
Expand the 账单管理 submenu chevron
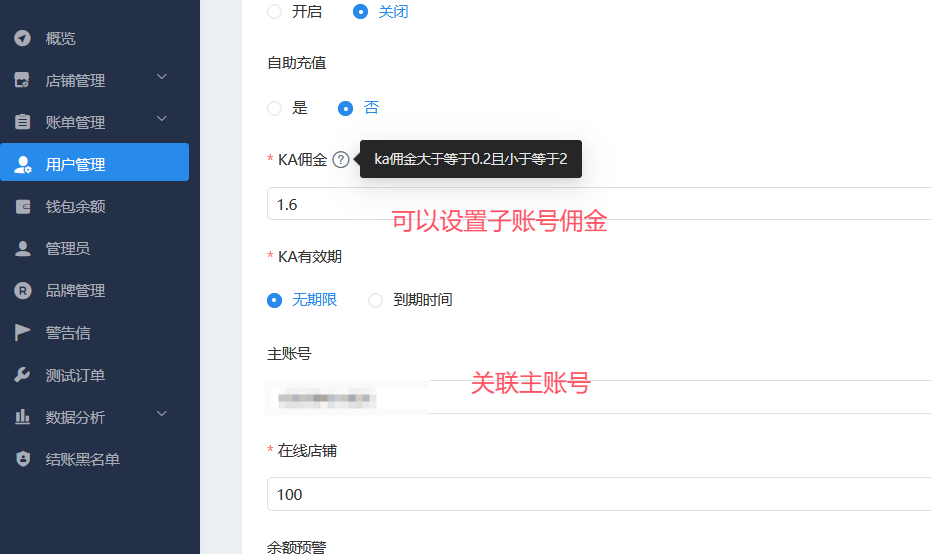162,119
